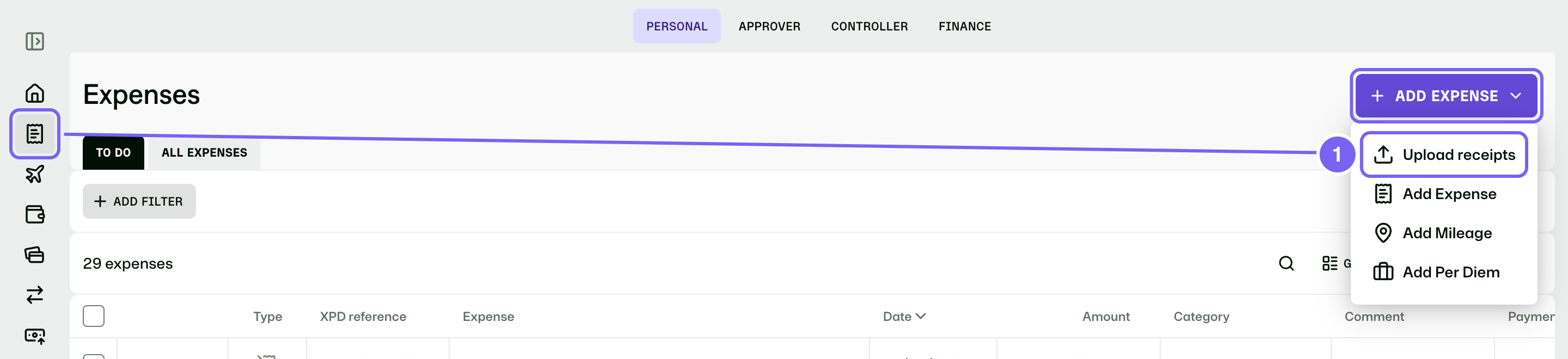Select all expenses with header checkbox
This screenshot has height=359, width=1568.
[x=94, y=317]
